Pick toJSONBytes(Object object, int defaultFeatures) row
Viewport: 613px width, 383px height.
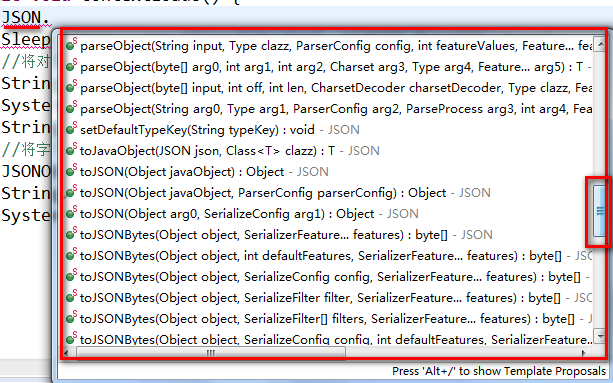(328, 256)
